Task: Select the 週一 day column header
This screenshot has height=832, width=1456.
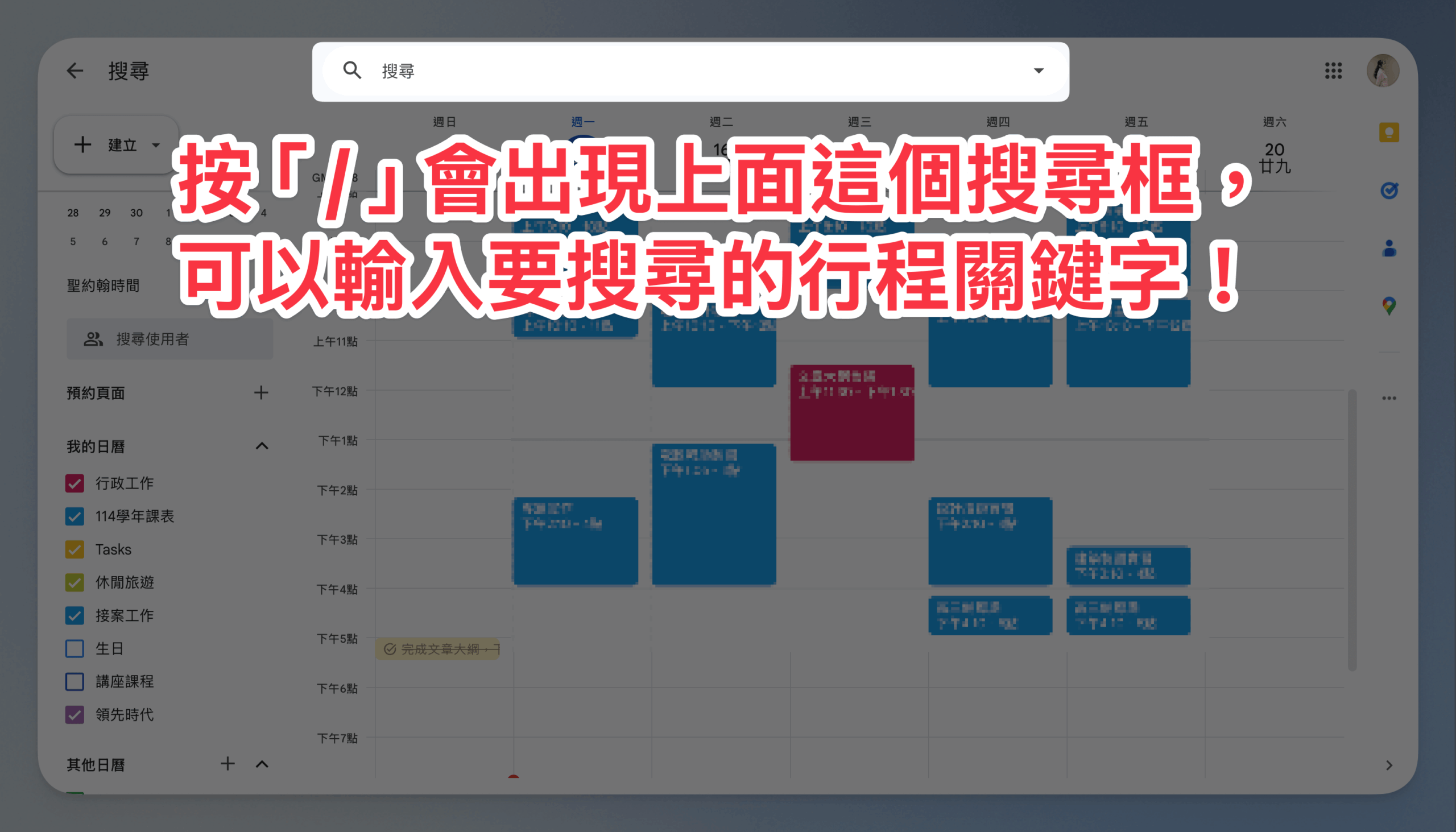Action: tap(582, 122)
